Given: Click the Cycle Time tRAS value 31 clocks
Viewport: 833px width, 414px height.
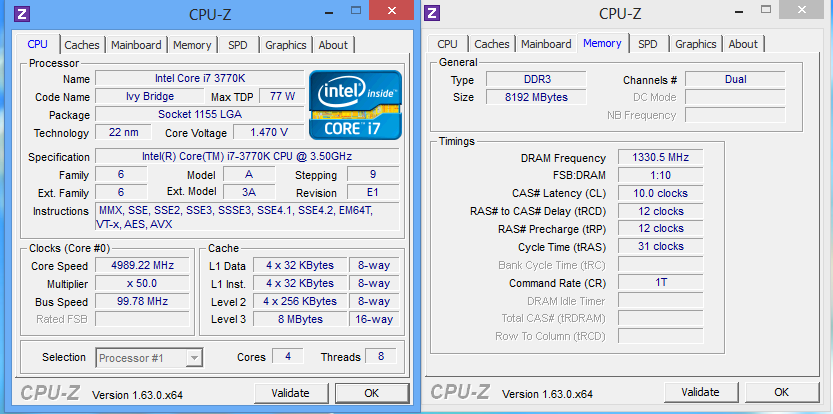Looking at the screenshot, I should point(661,246).
